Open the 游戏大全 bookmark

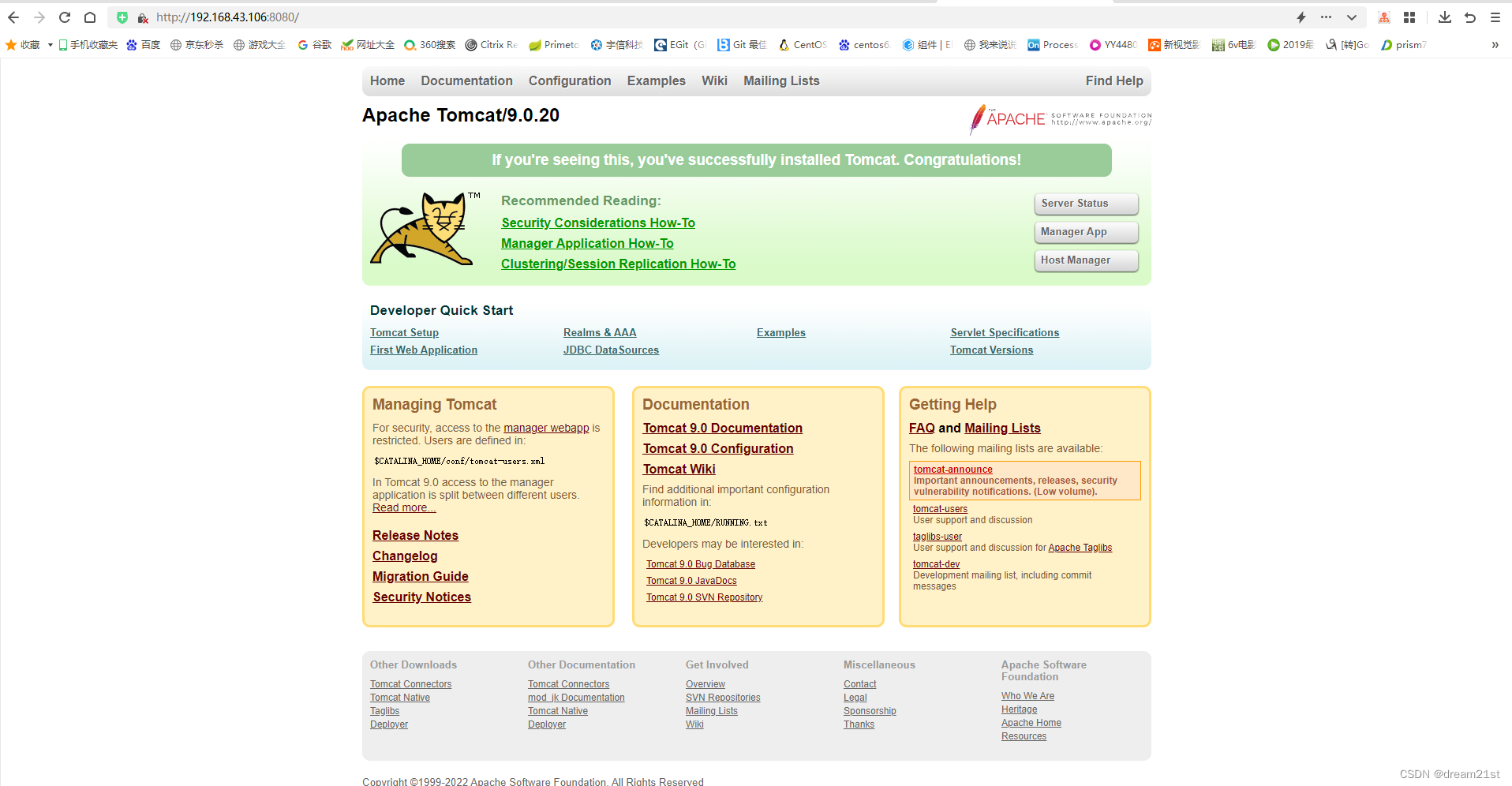[260, 45]
